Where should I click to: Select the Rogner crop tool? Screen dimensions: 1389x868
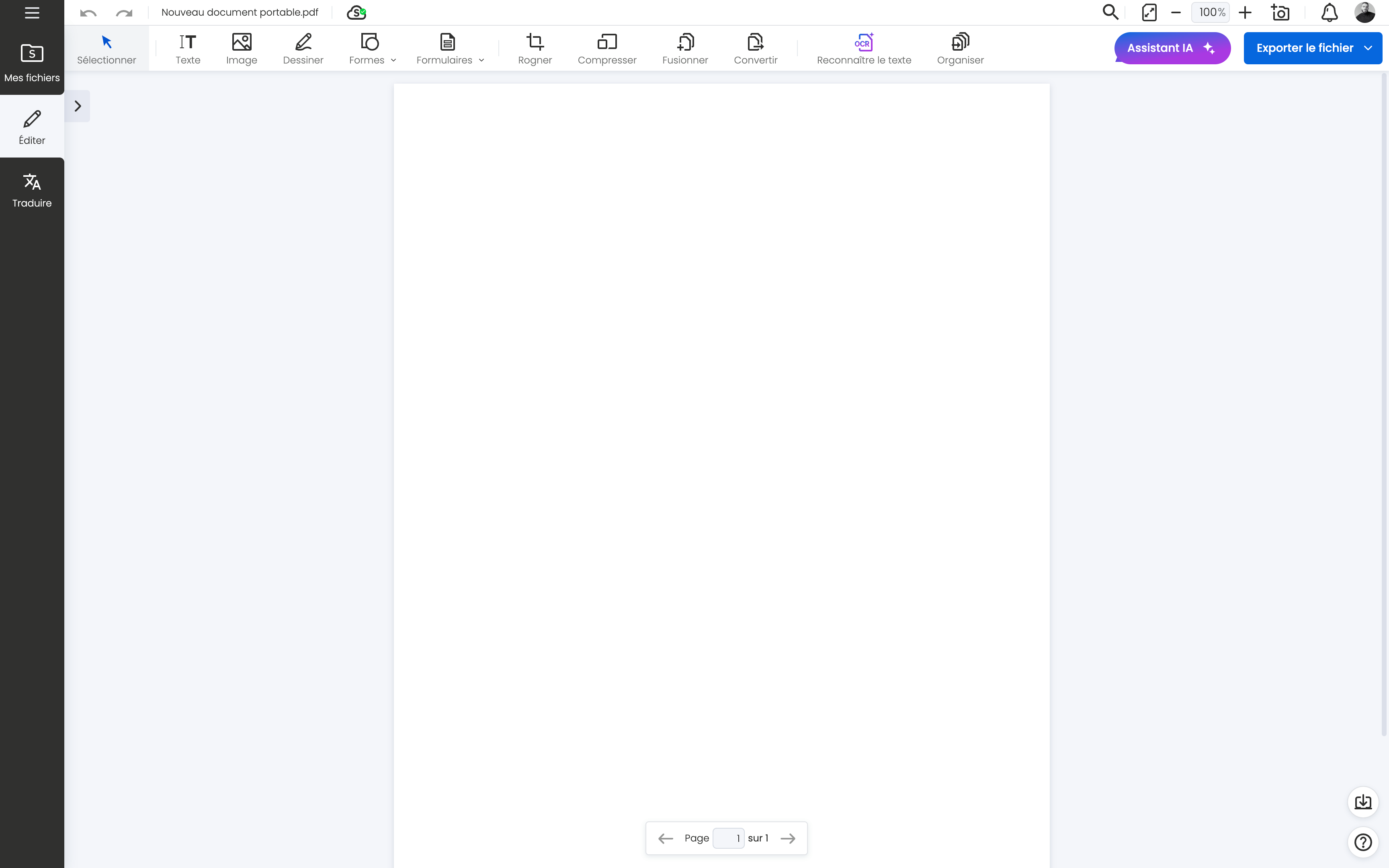[x=534, y=48]
